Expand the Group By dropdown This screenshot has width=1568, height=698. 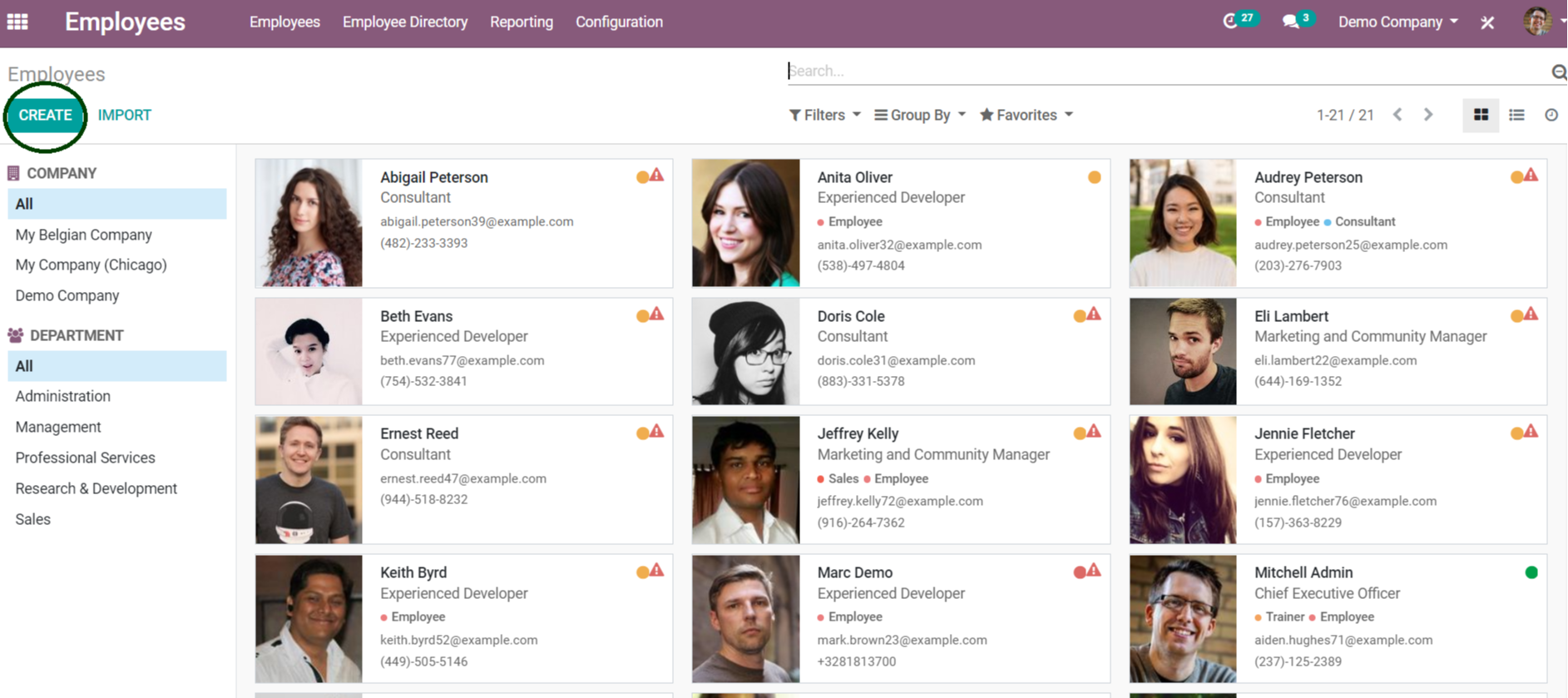click(920, 115)
